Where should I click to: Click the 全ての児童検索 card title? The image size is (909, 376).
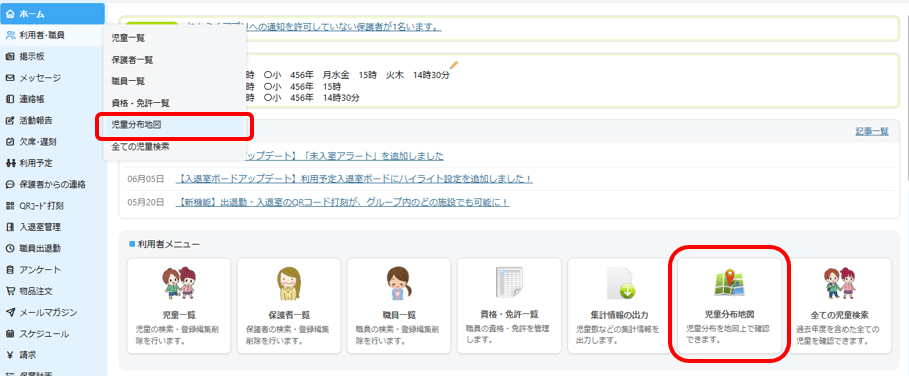[x=839, y=315]
